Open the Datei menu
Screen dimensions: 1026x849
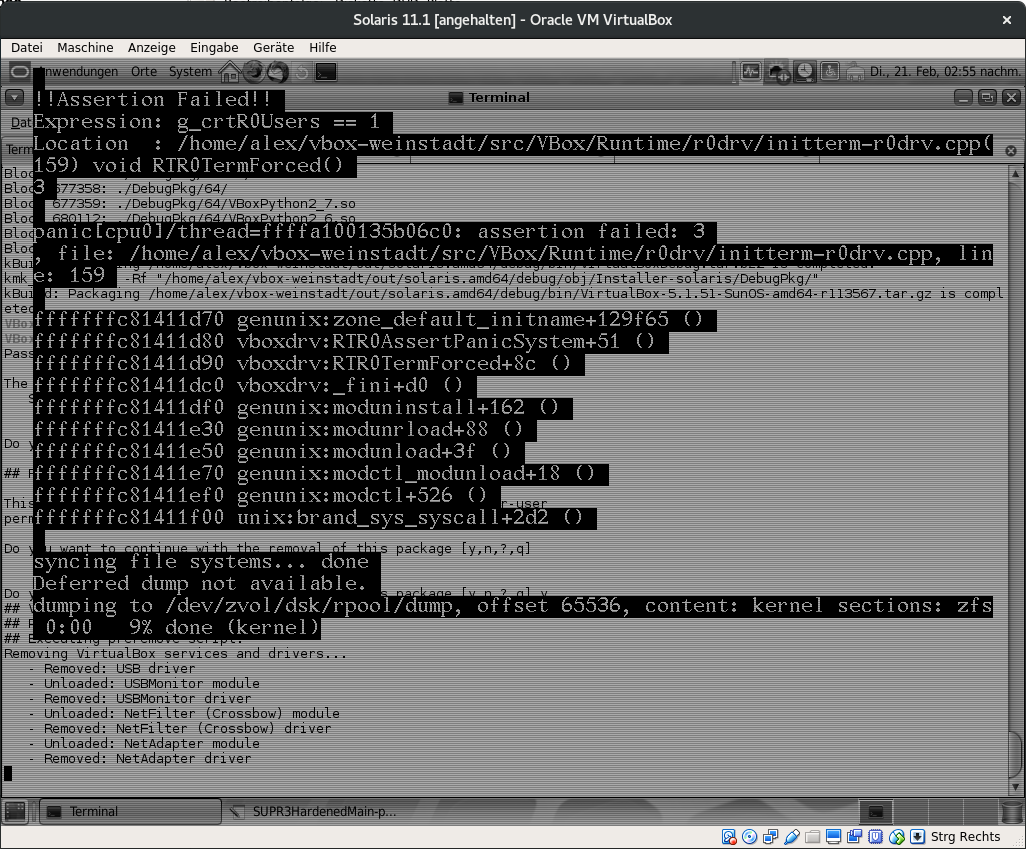[x=27, y=48]
